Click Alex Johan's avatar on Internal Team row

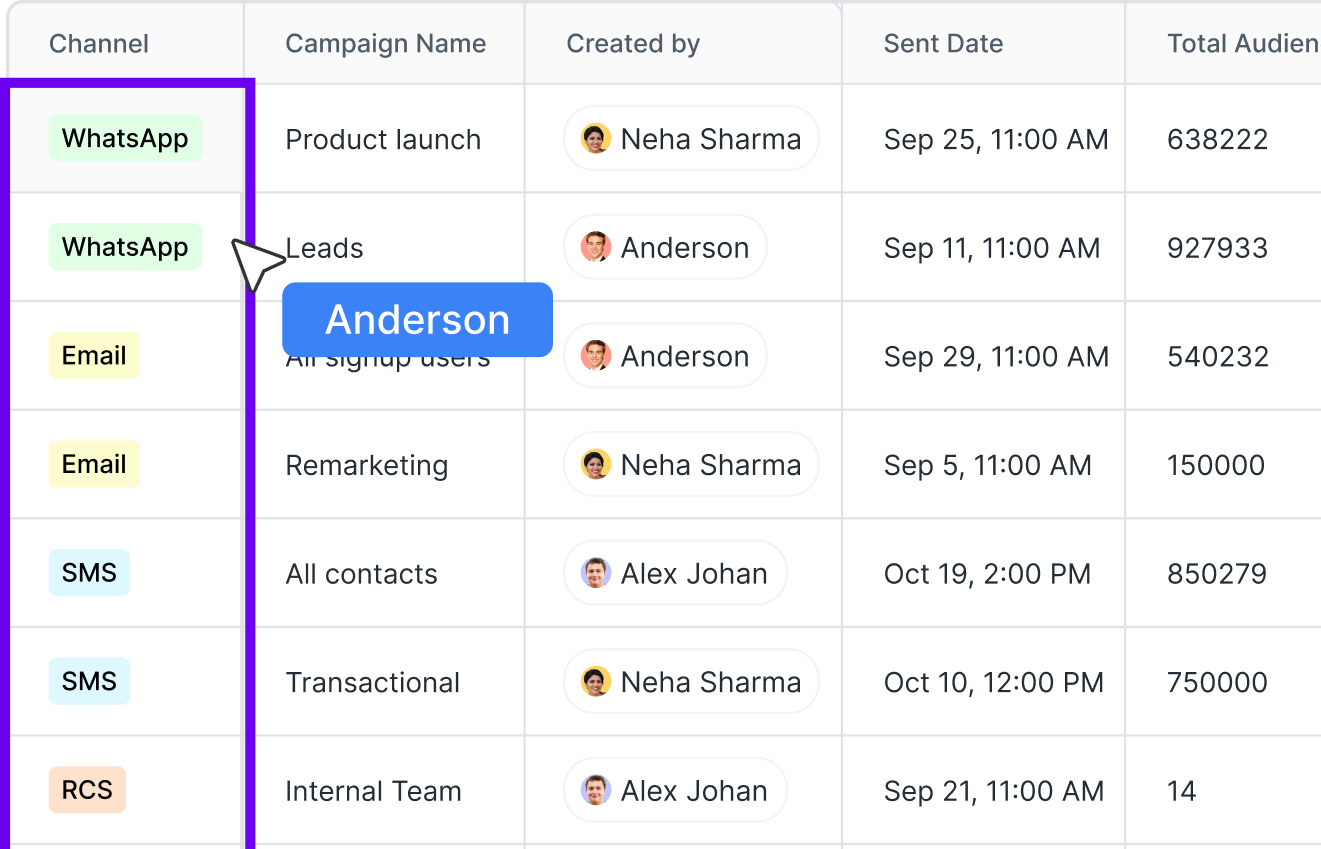pyautogui.click(x=596, y=790)
